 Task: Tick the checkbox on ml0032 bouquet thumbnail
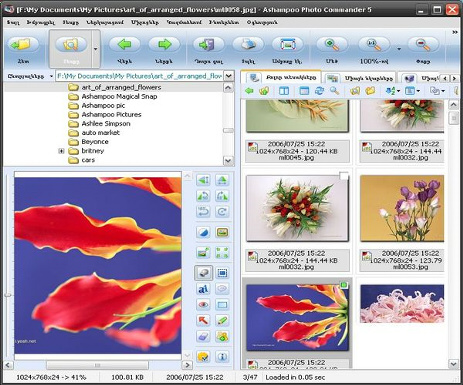[344, 176]
